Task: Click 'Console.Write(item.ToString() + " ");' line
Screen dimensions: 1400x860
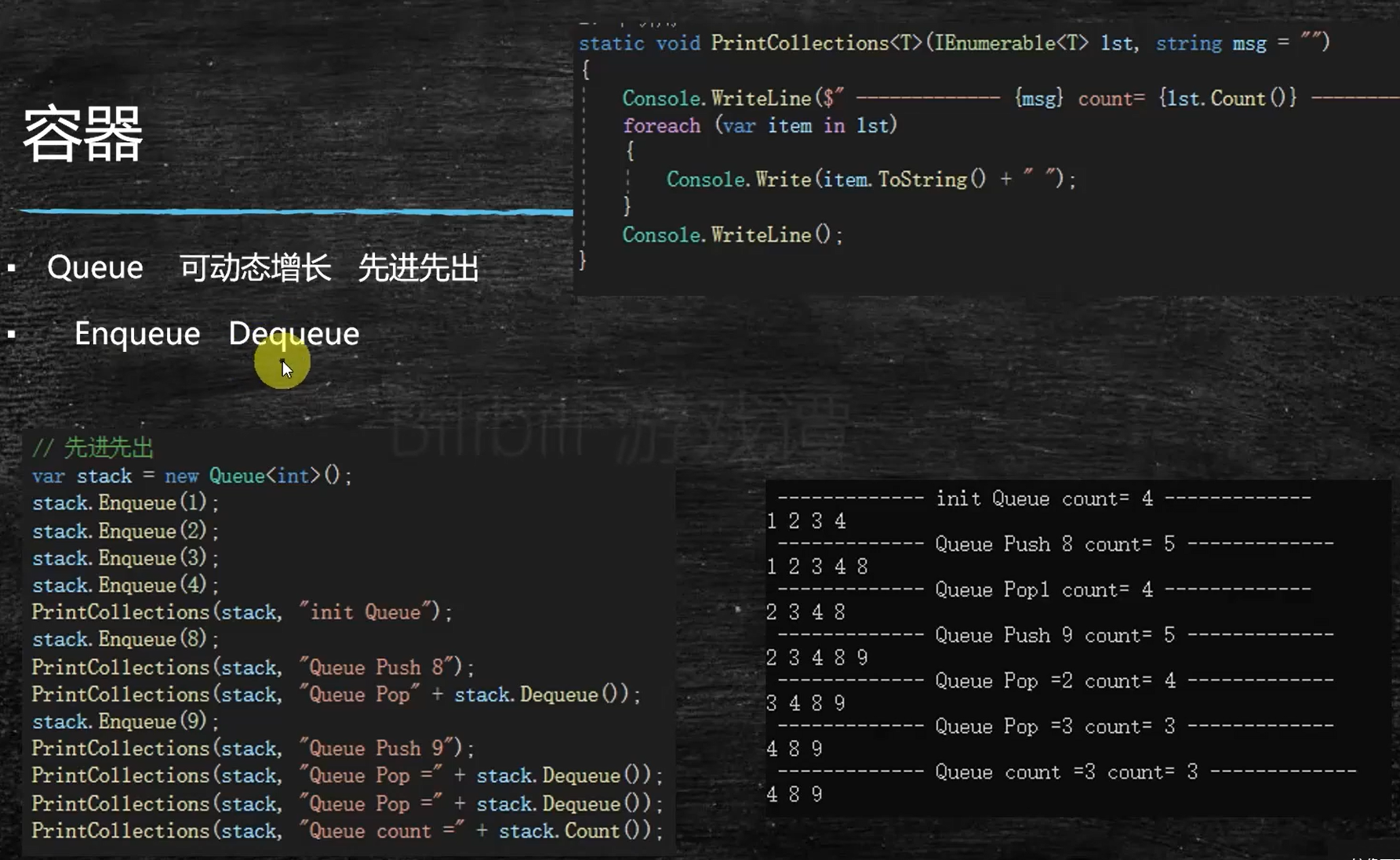Action: coord(871,180)
